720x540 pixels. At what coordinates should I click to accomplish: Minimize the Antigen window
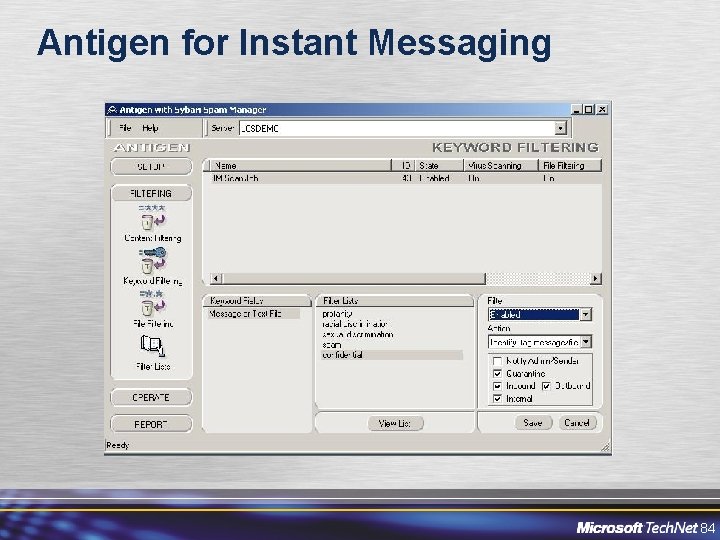pyautogui.click(x=577, y=110)
